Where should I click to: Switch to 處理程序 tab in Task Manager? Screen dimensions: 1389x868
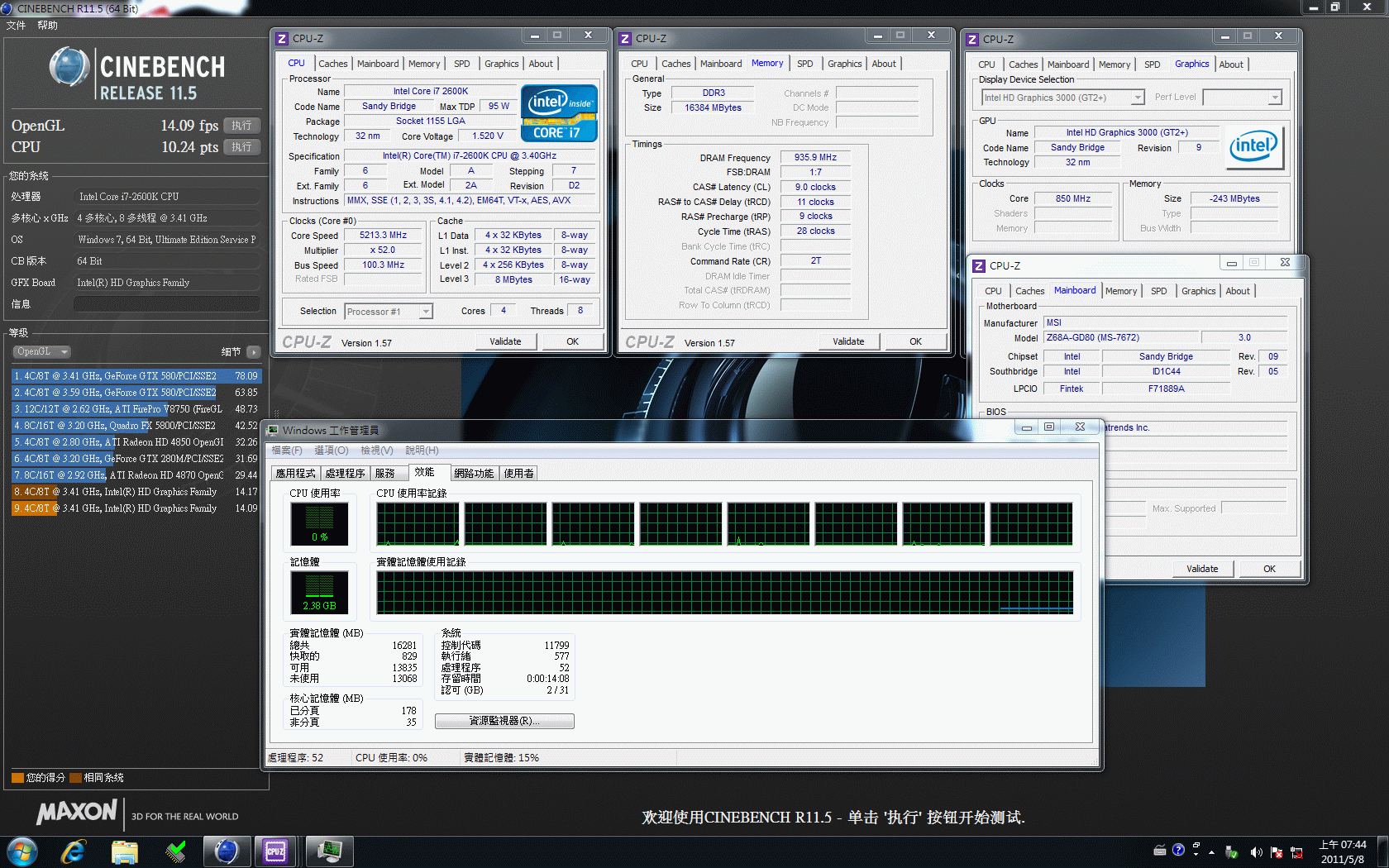coord(346,474)
